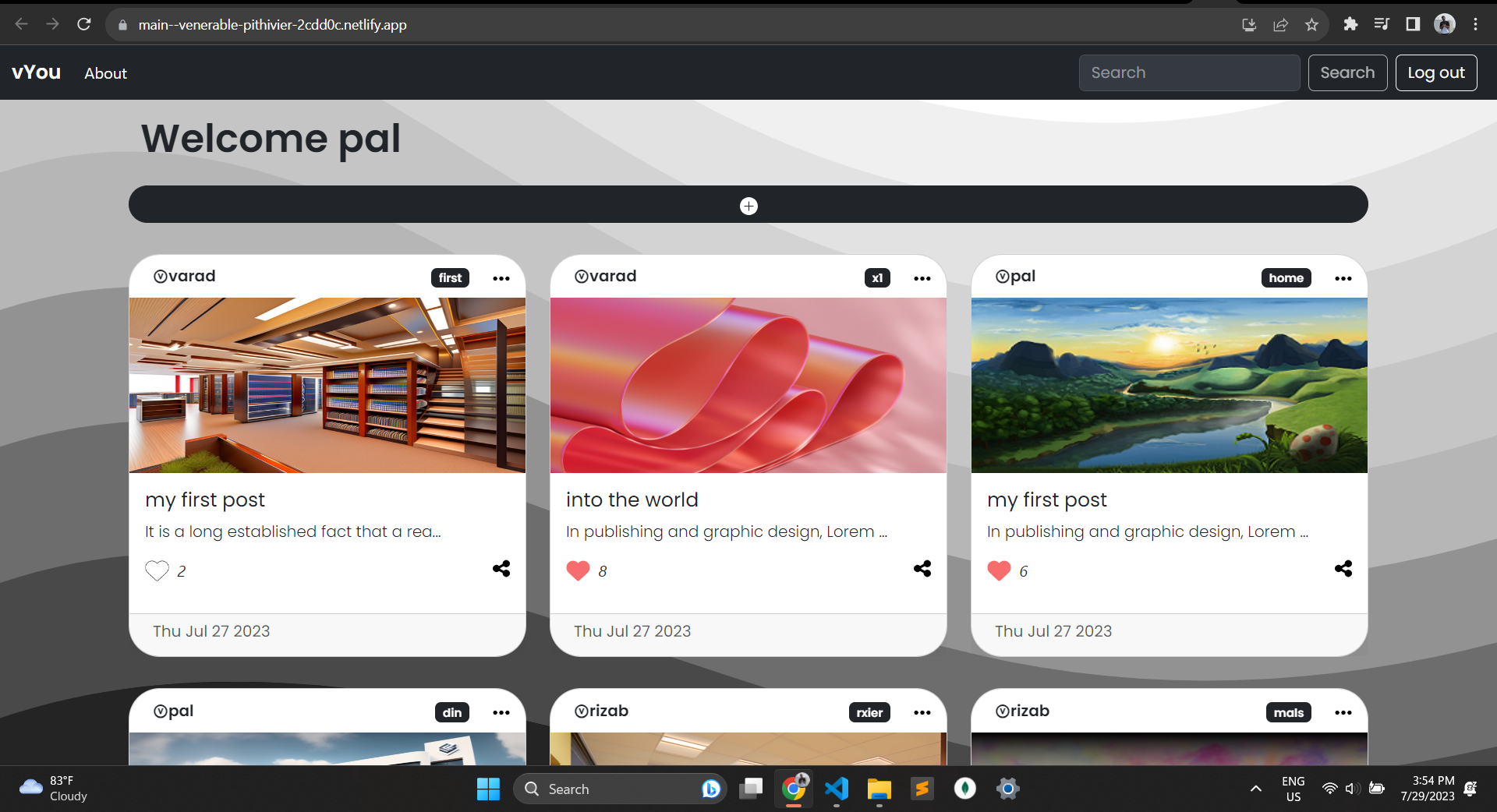Screen dimensions: 1497x812
Task: Open @pal profile on 'din' card
Action: coord(173,711)
